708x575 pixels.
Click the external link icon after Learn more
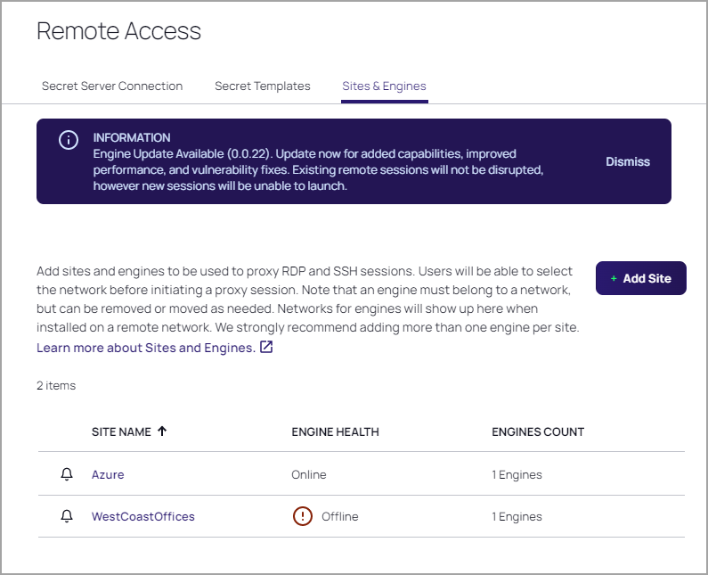tap(266, 348)
